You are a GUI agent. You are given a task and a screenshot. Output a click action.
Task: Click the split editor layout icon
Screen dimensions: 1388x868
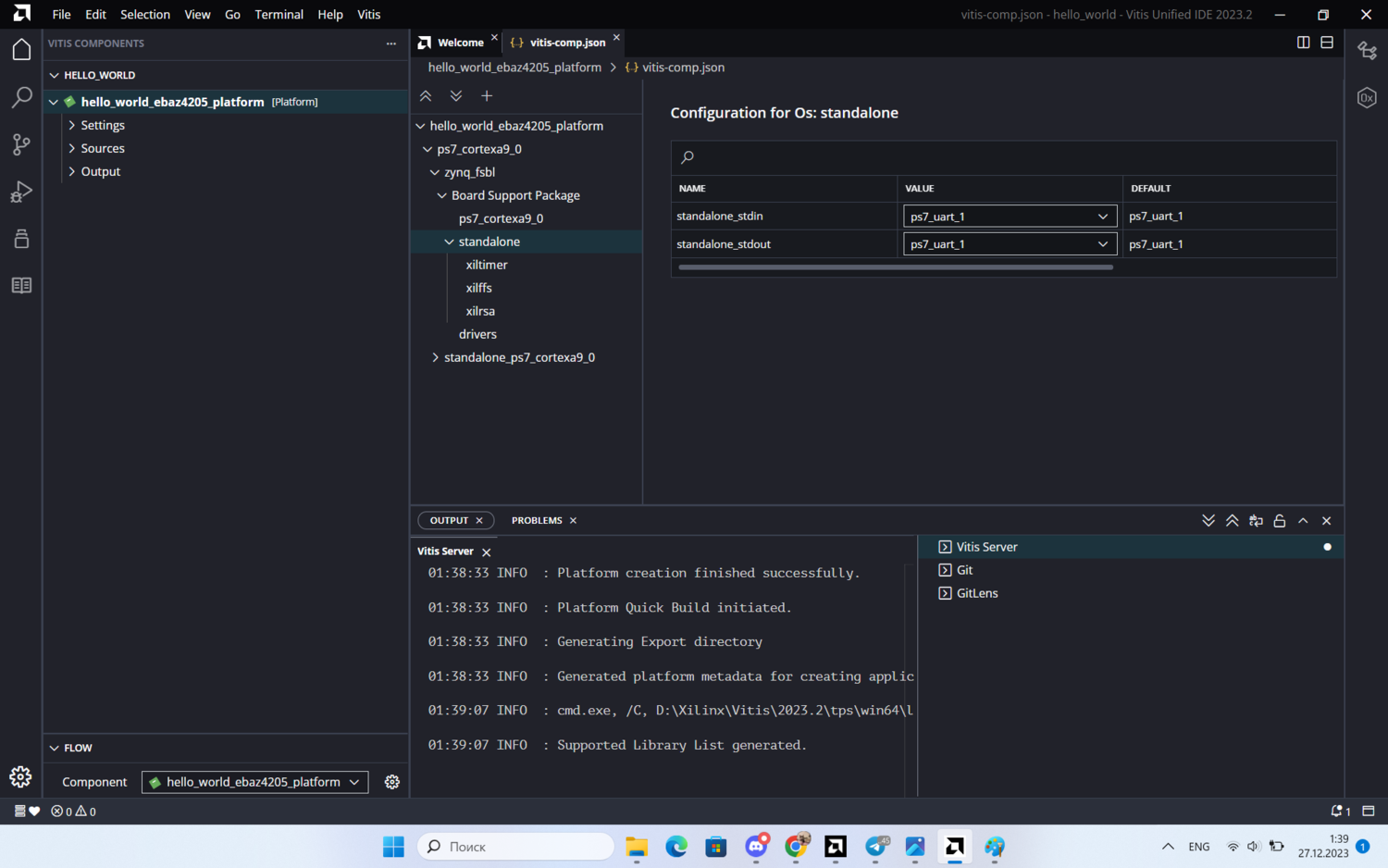[x=1303, y=43]
